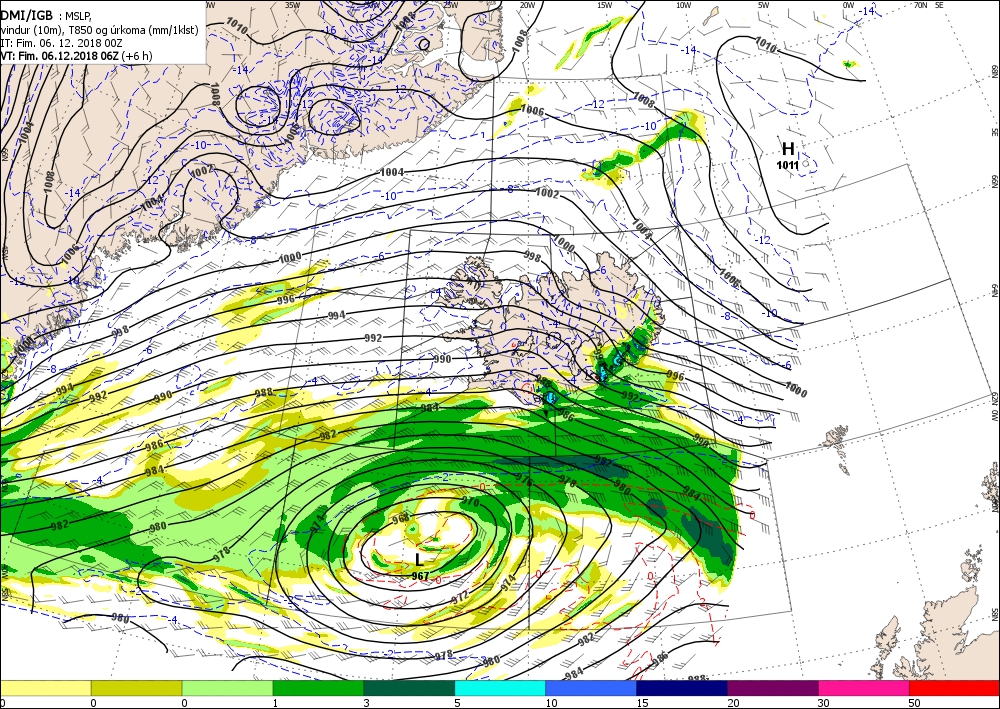
Task: Select the light green legend swatch
Action: [x=227, y=688]
